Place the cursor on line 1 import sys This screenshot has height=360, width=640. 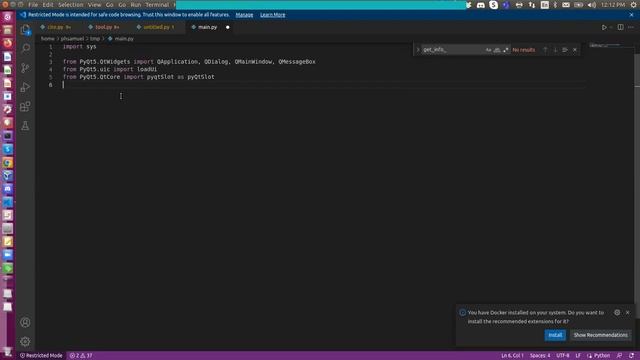click(x=80, y=47)
